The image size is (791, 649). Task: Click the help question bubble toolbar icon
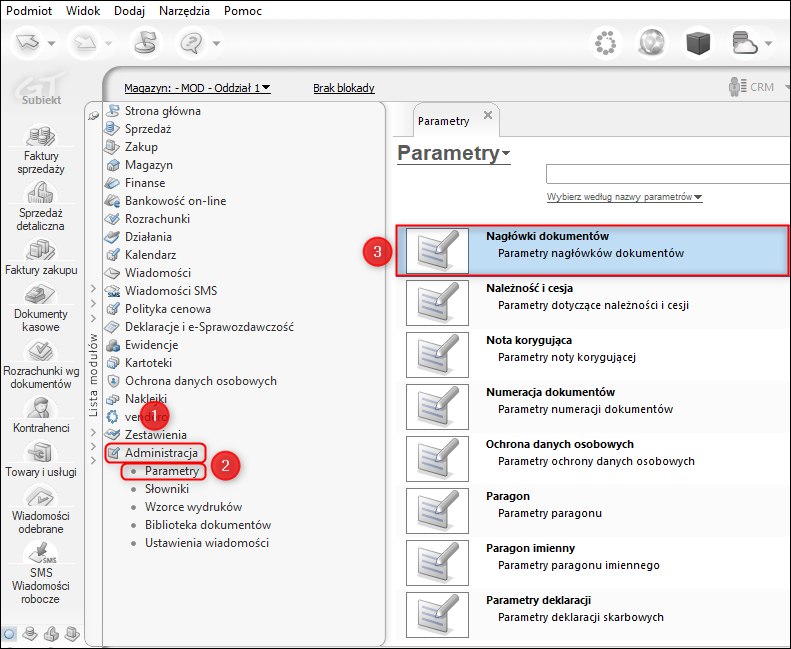click(x=191, y=43)
